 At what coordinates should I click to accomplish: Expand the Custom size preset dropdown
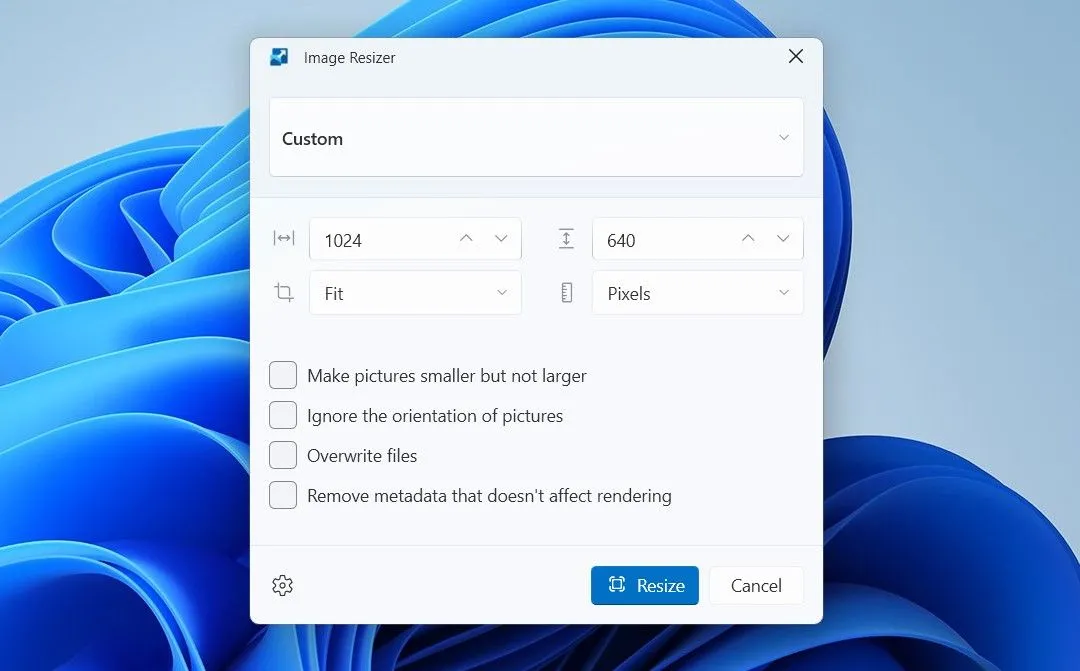[536, 138]
